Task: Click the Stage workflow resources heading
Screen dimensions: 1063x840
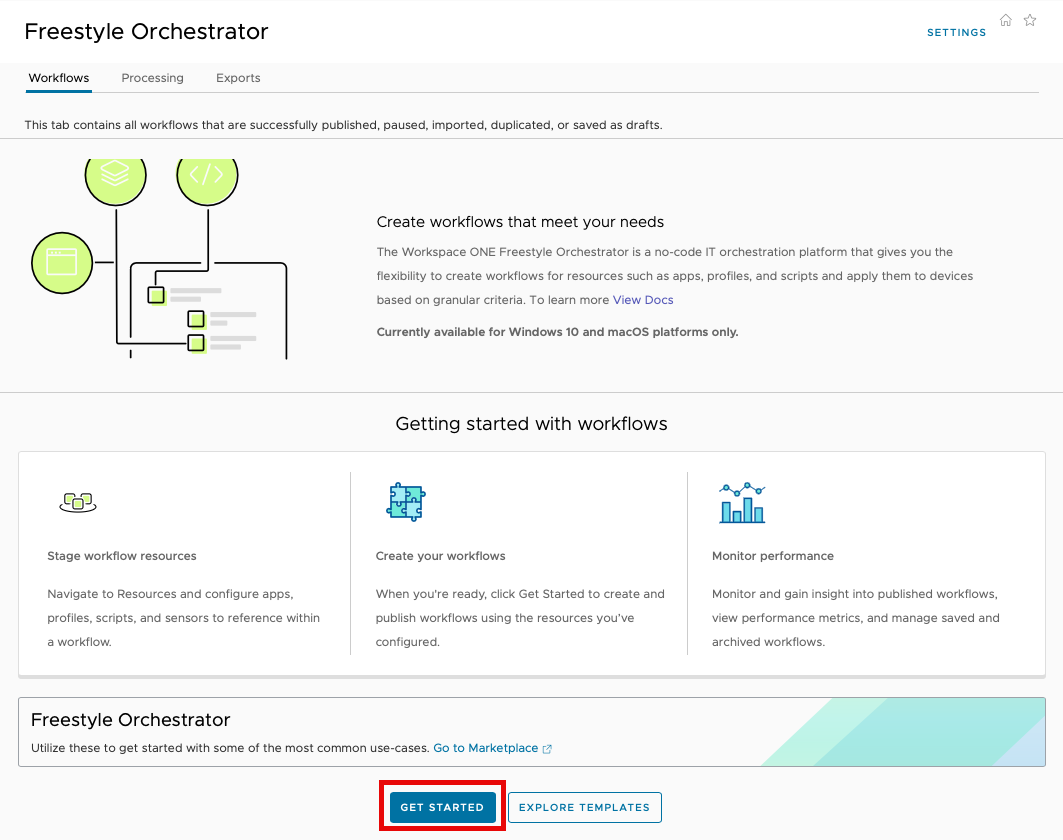Action: coord(122,556)
